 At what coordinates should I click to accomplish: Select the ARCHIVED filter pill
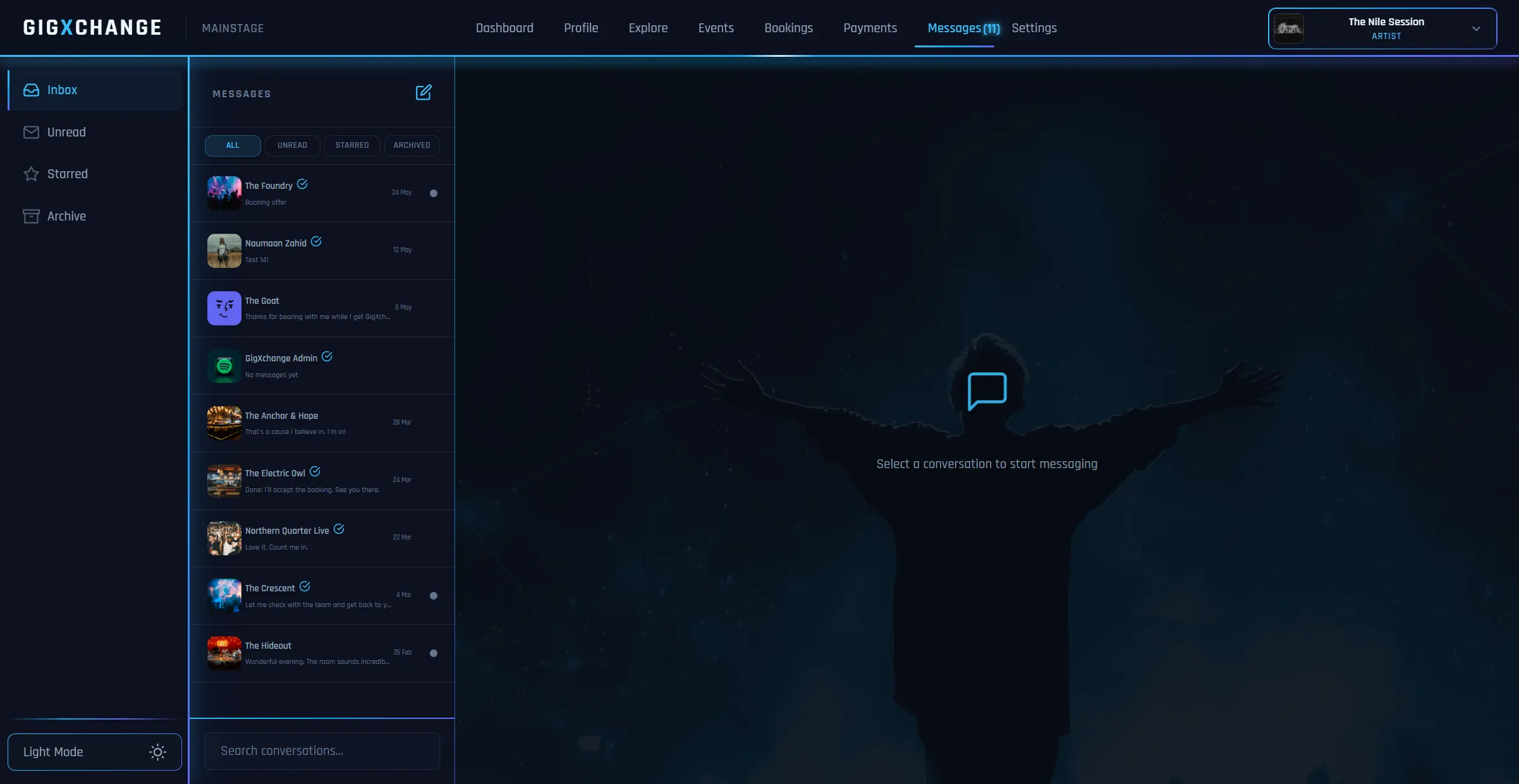click(x=412, y=145)
